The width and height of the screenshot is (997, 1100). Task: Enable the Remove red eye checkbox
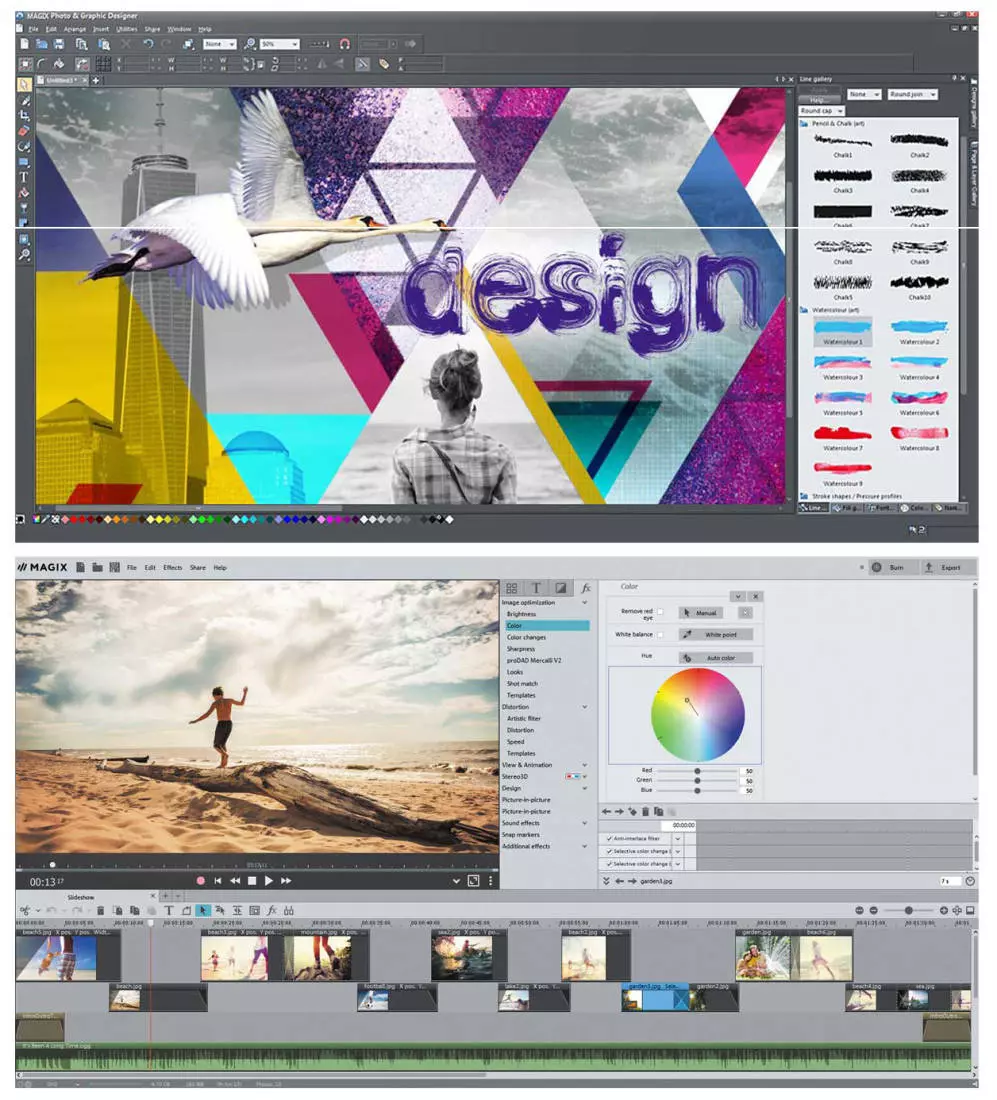[x=660, y=612]
